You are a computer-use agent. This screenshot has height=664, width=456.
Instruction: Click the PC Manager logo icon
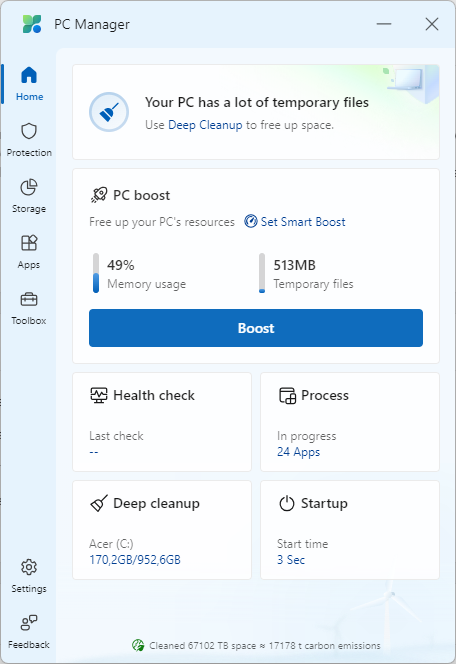[x=32, y=24]
